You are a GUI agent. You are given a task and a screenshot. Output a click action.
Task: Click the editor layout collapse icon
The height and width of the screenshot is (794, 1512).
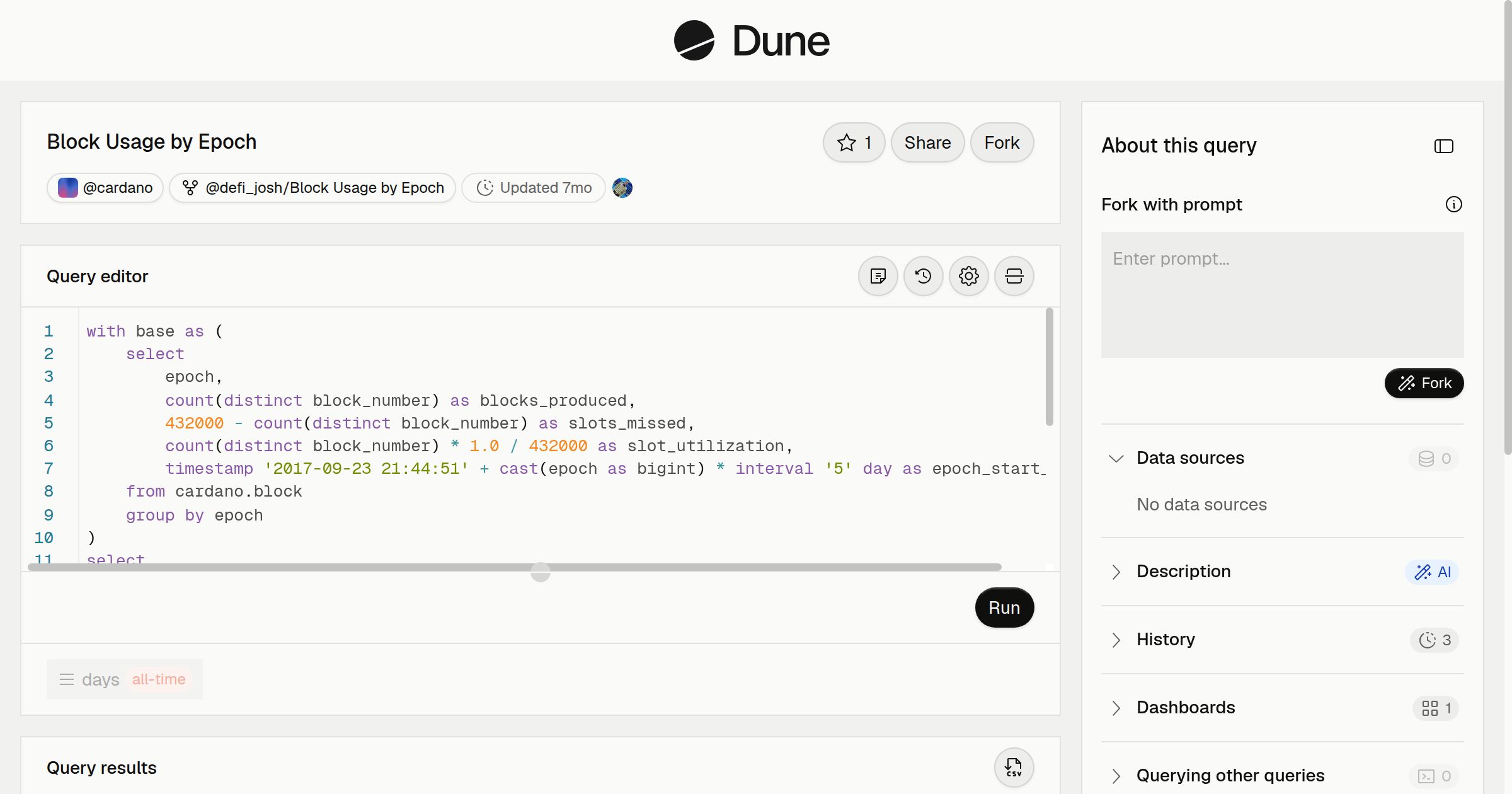point(1014,276)
